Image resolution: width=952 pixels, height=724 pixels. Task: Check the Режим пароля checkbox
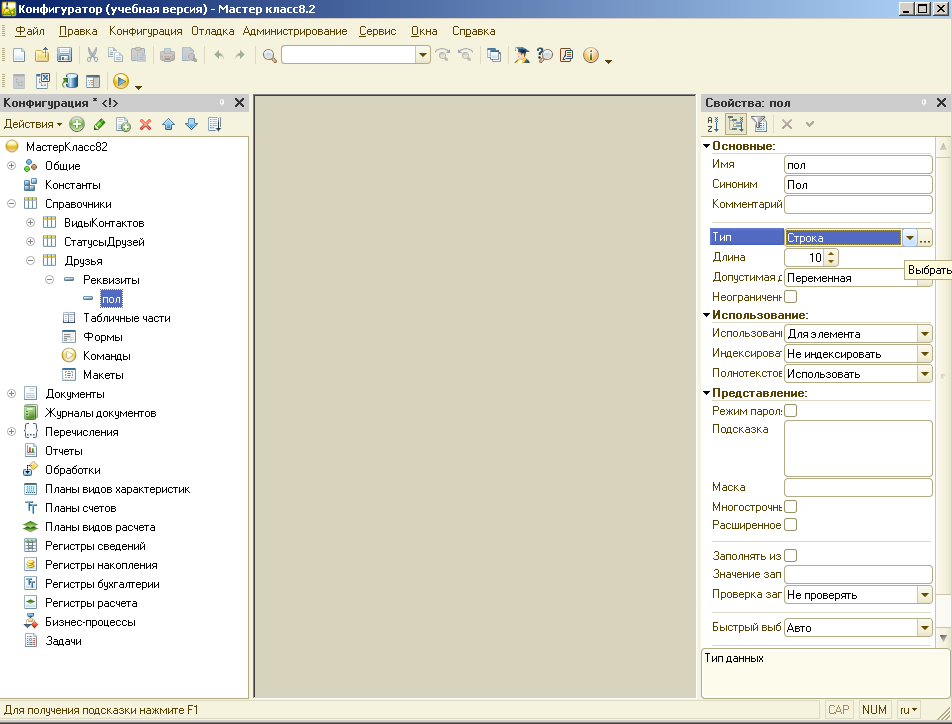[x=791, y=411]
